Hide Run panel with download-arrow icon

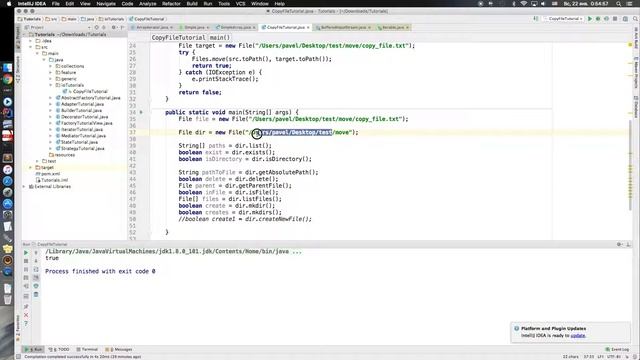628,244
